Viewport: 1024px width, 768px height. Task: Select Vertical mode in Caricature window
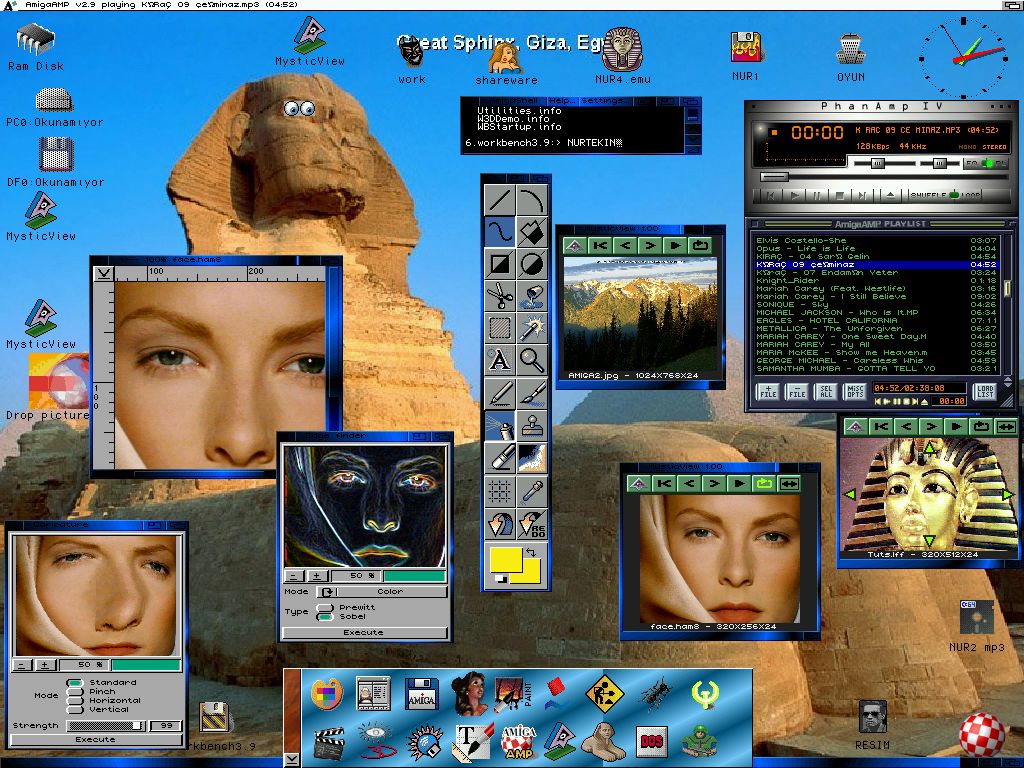(76, 709)
